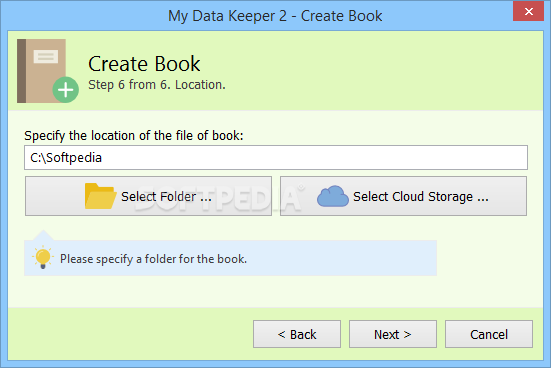Click the Create Book notebook icon

[x=48, y=71]
